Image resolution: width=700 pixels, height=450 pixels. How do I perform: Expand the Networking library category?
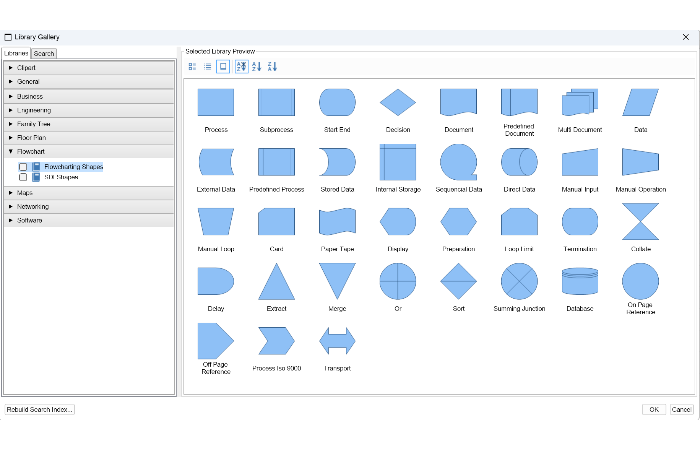pos(10,206)
